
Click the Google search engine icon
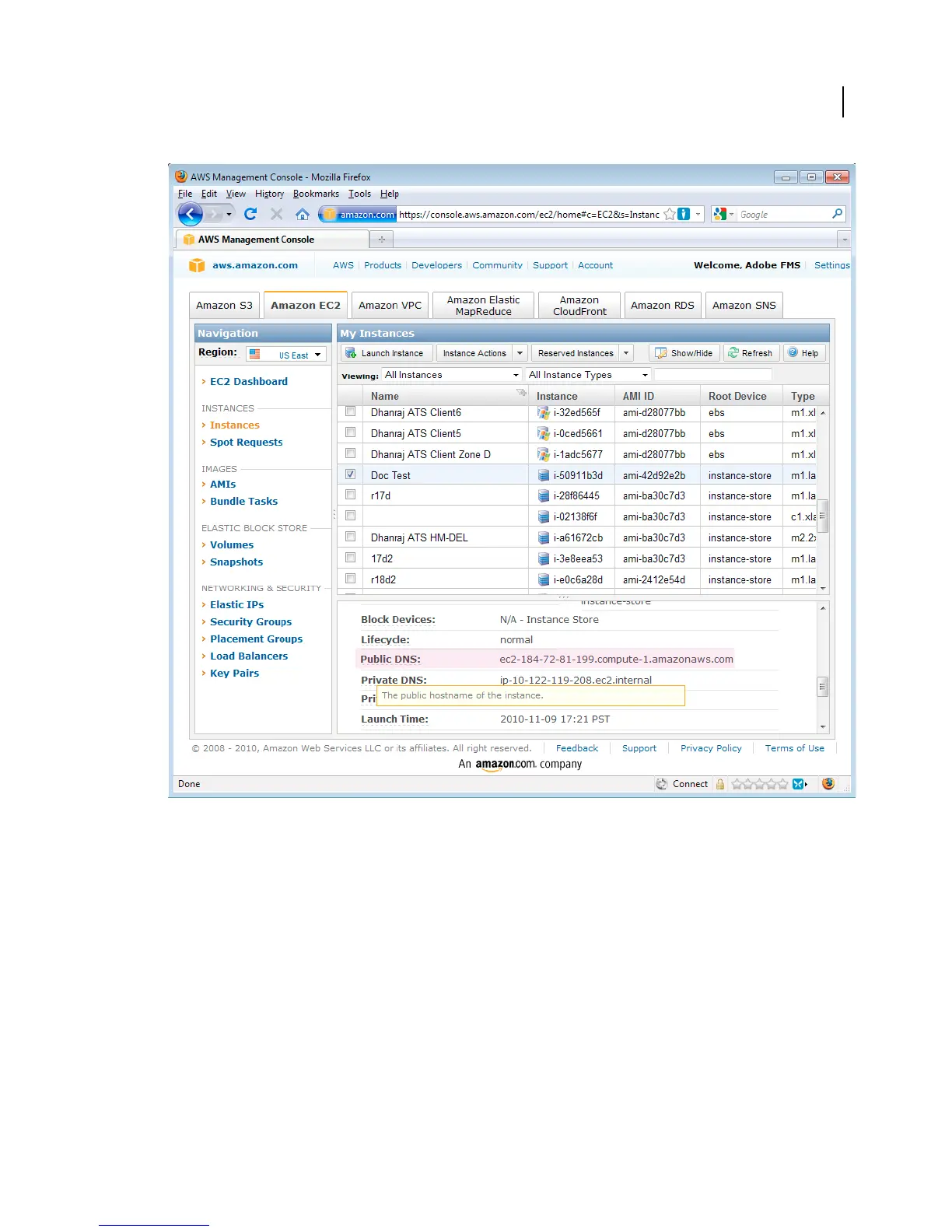[720, 214]
